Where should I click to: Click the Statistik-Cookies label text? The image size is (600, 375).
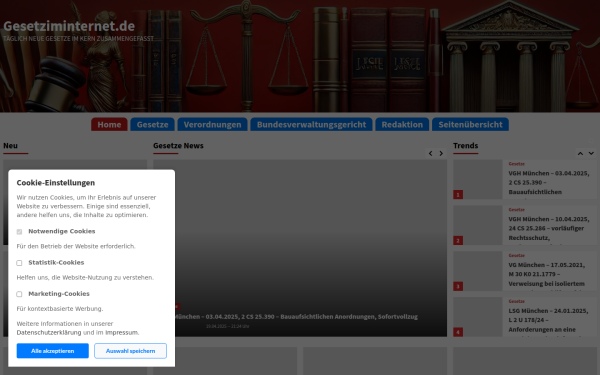(x=56, y=262)
